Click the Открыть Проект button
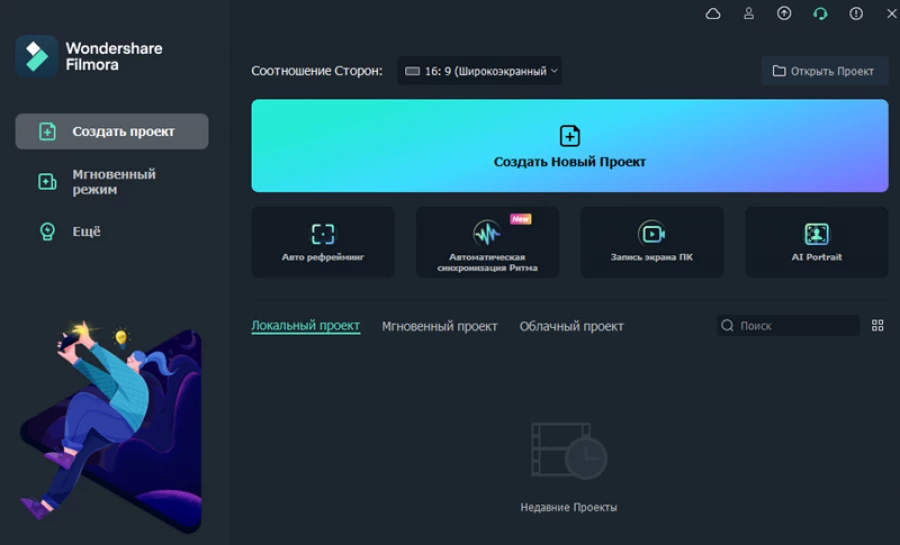Screen dimensions: 900x545 click(x=824, y=71)
